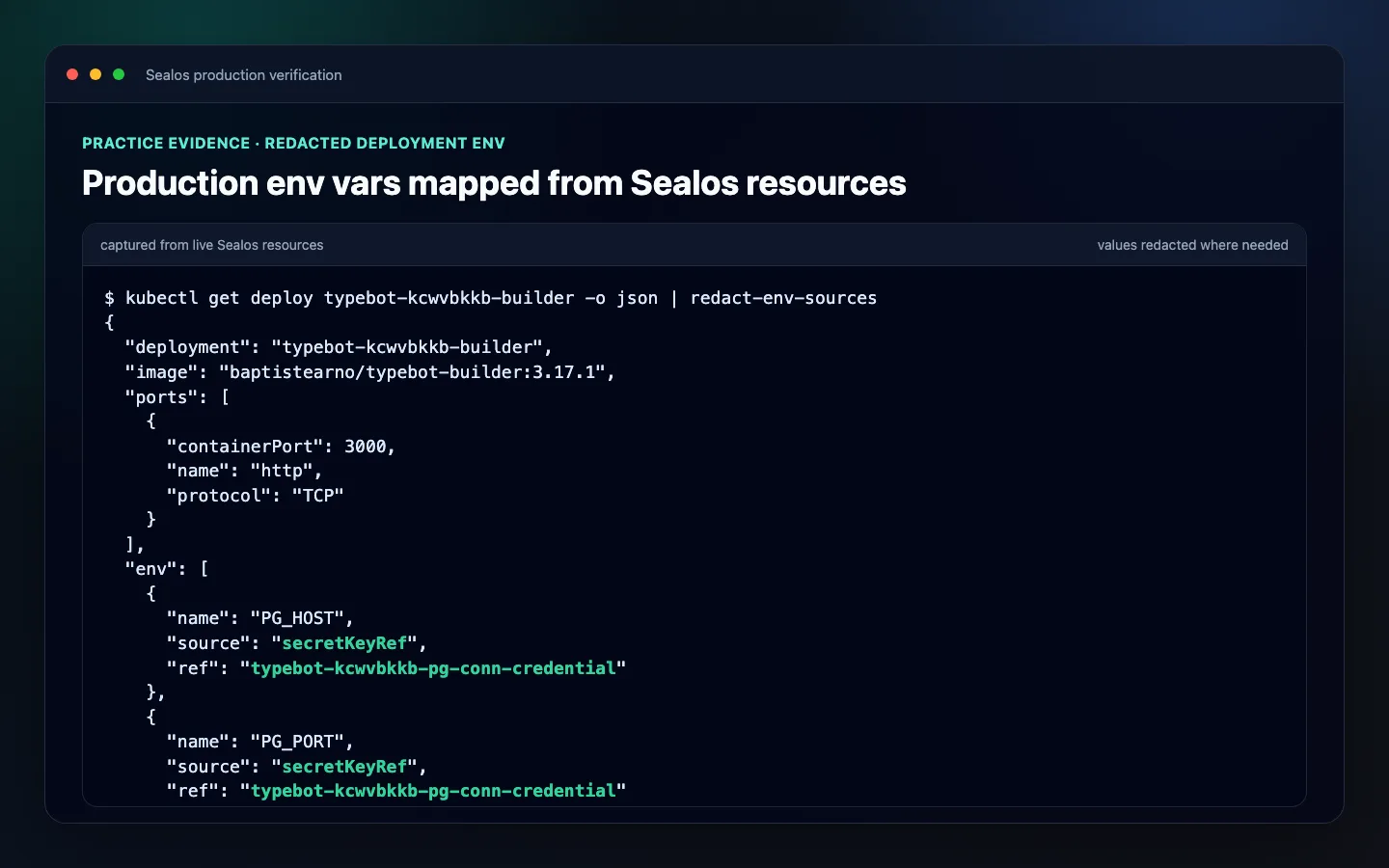Click the yellow minimize dot

click(95, 74)
